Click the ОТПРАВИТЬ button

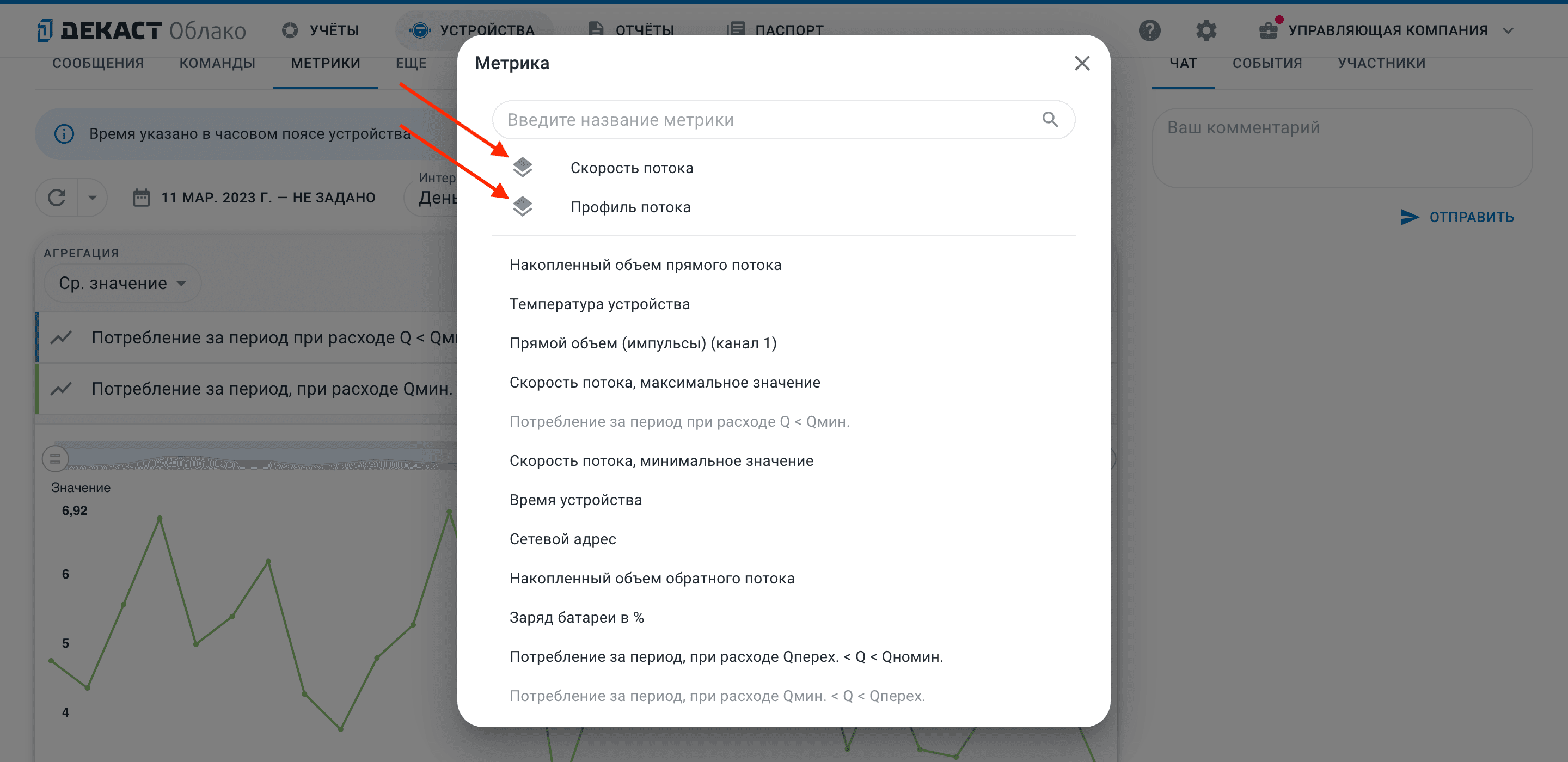pyautogui.click(x=1457, y=217)
